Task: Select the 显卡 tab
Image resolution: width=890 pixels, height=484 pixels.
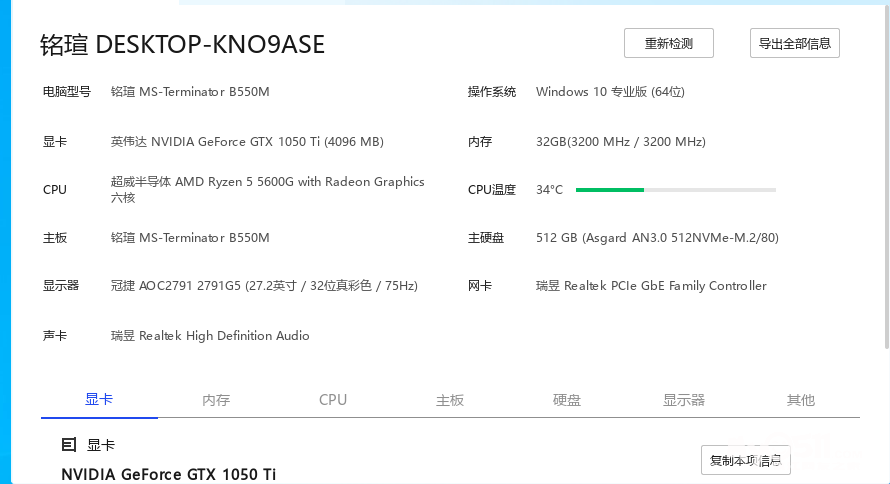Action: point(99,400)
